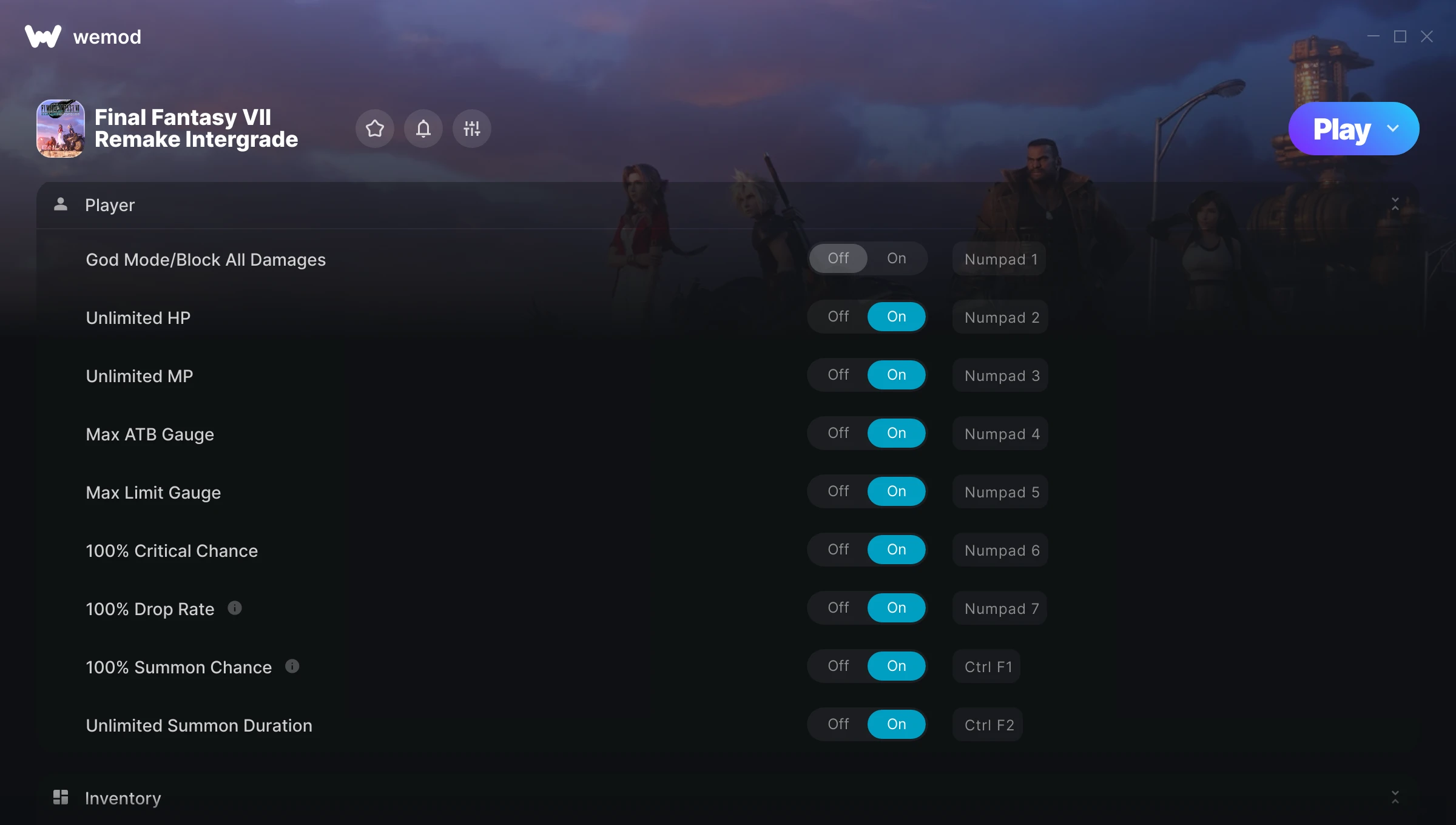Turn on God Mode/Block All Damages
1456x825 pixels.
(x=896, y=258)
